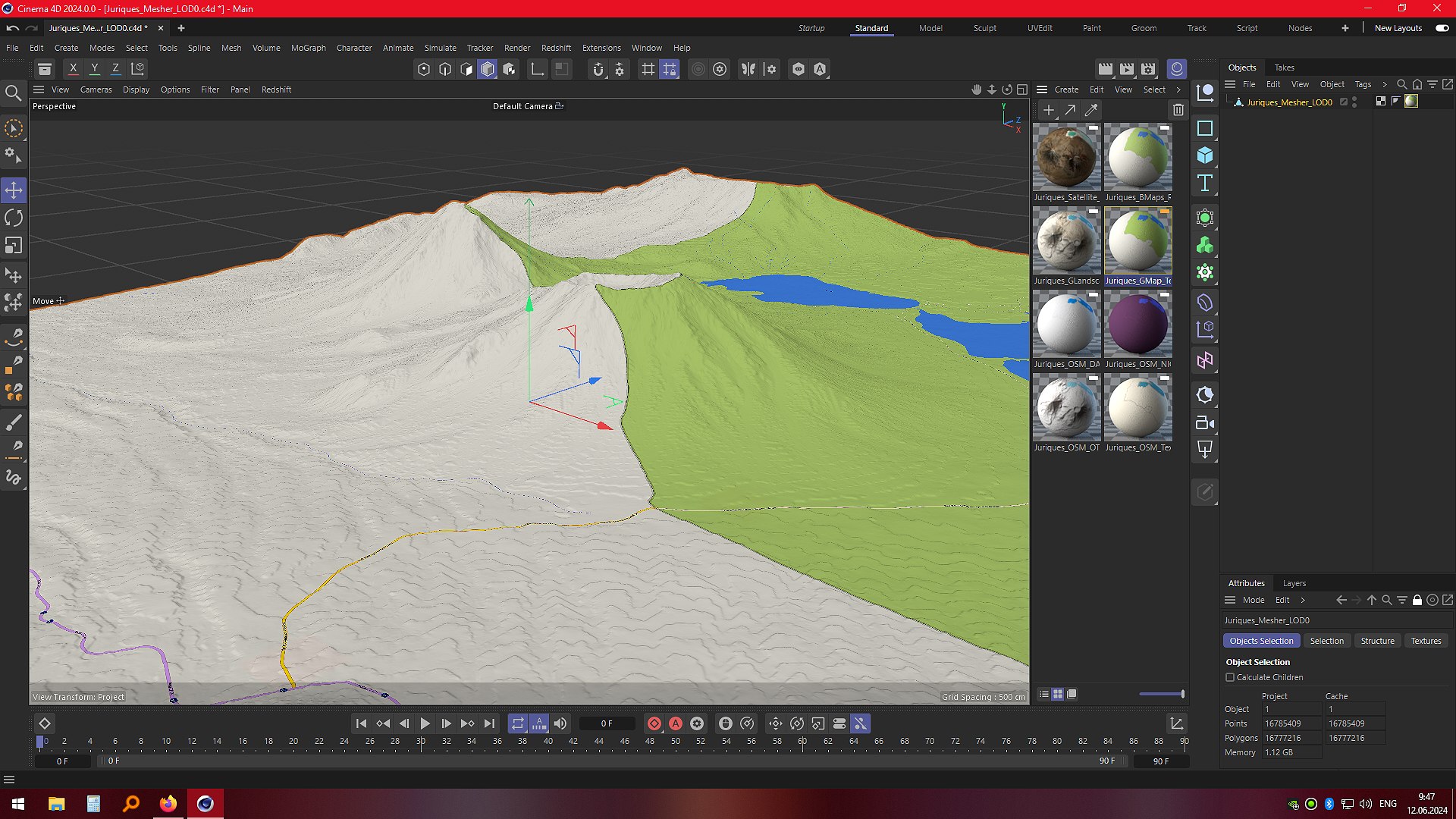Viewport: 1456px width, 819px height.
Task: Open the viewport Cameras menu
Action: [x=96, y=89]
